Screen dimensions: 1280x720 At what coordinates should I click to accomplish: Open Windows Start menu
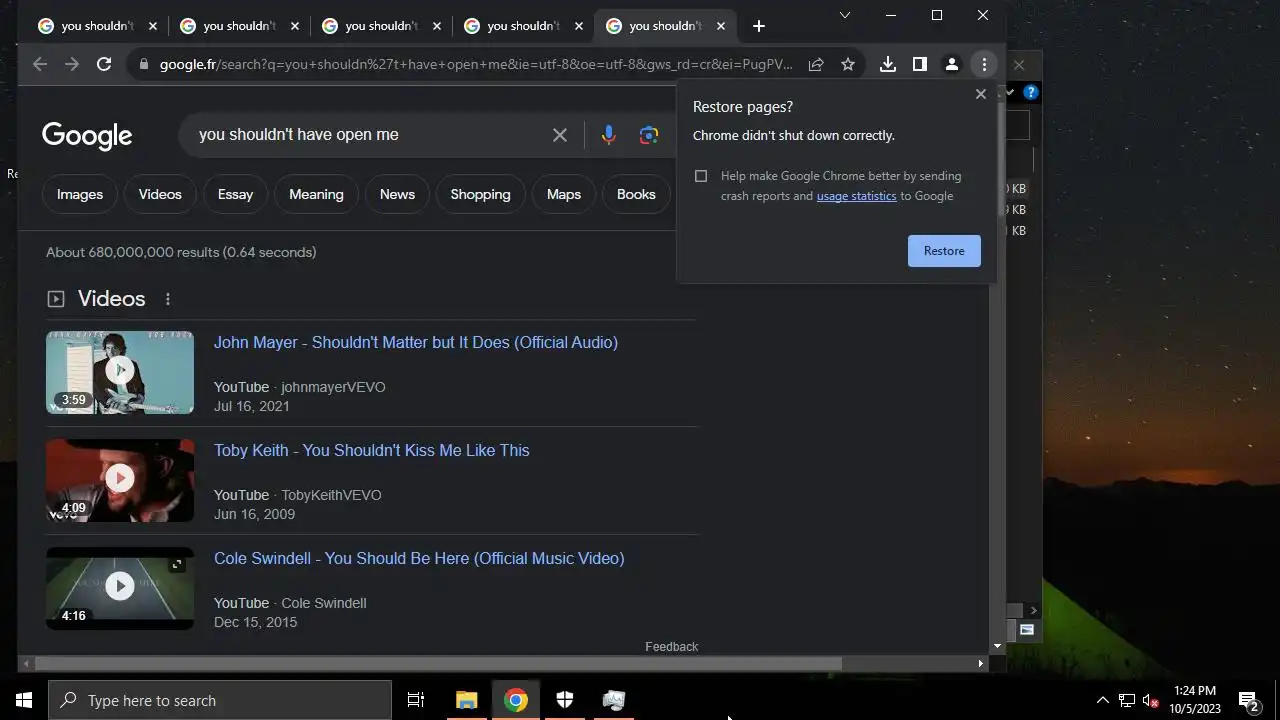pos(24,700)
